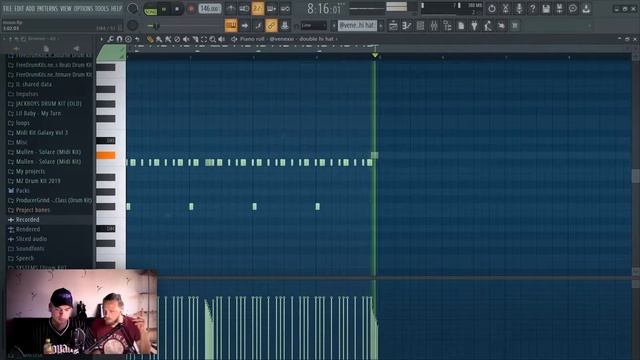Open the EDIT menu

coord(19,9)
